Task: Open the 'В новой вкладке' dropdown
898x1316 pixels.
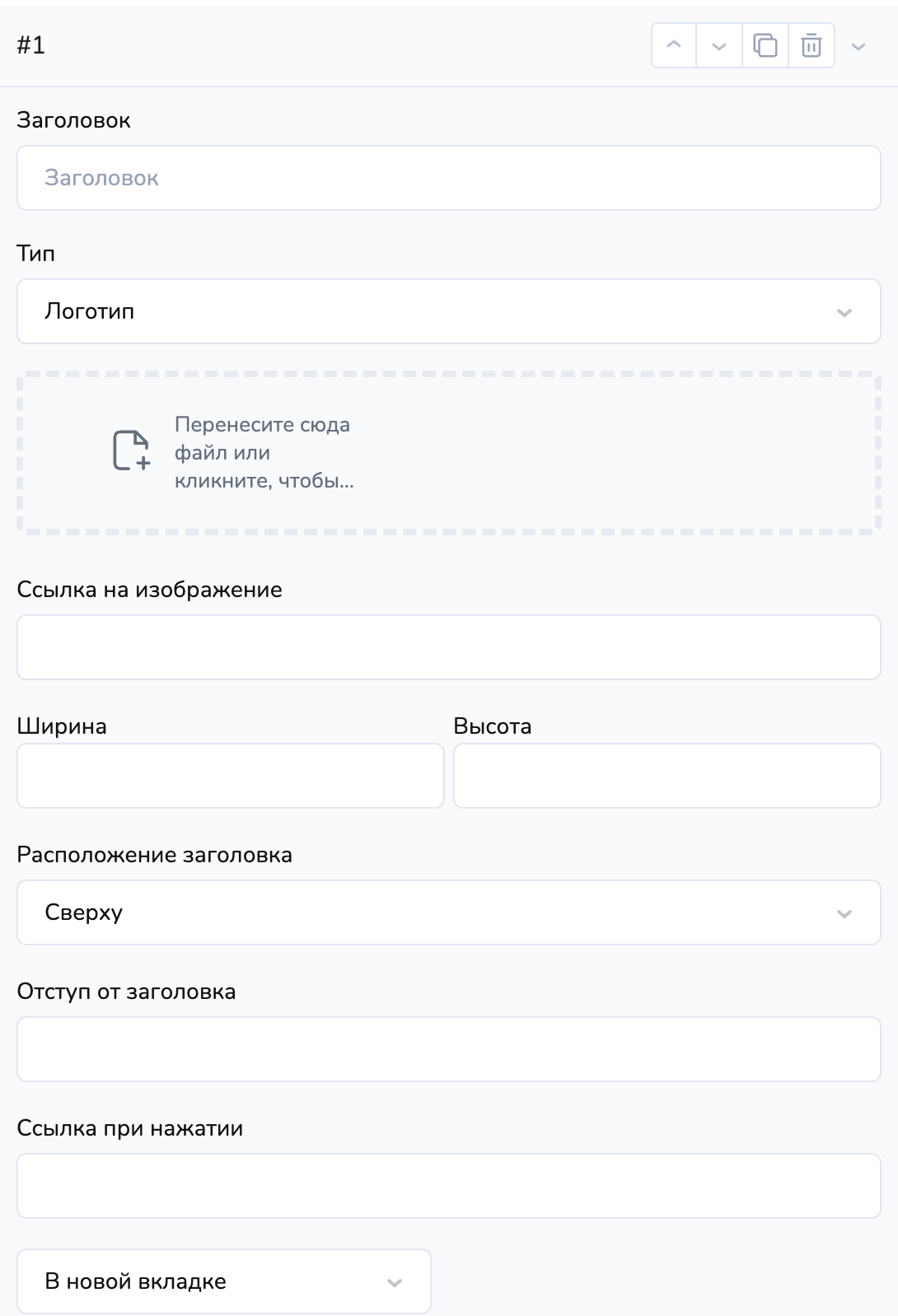Action: click(224, 1281)
